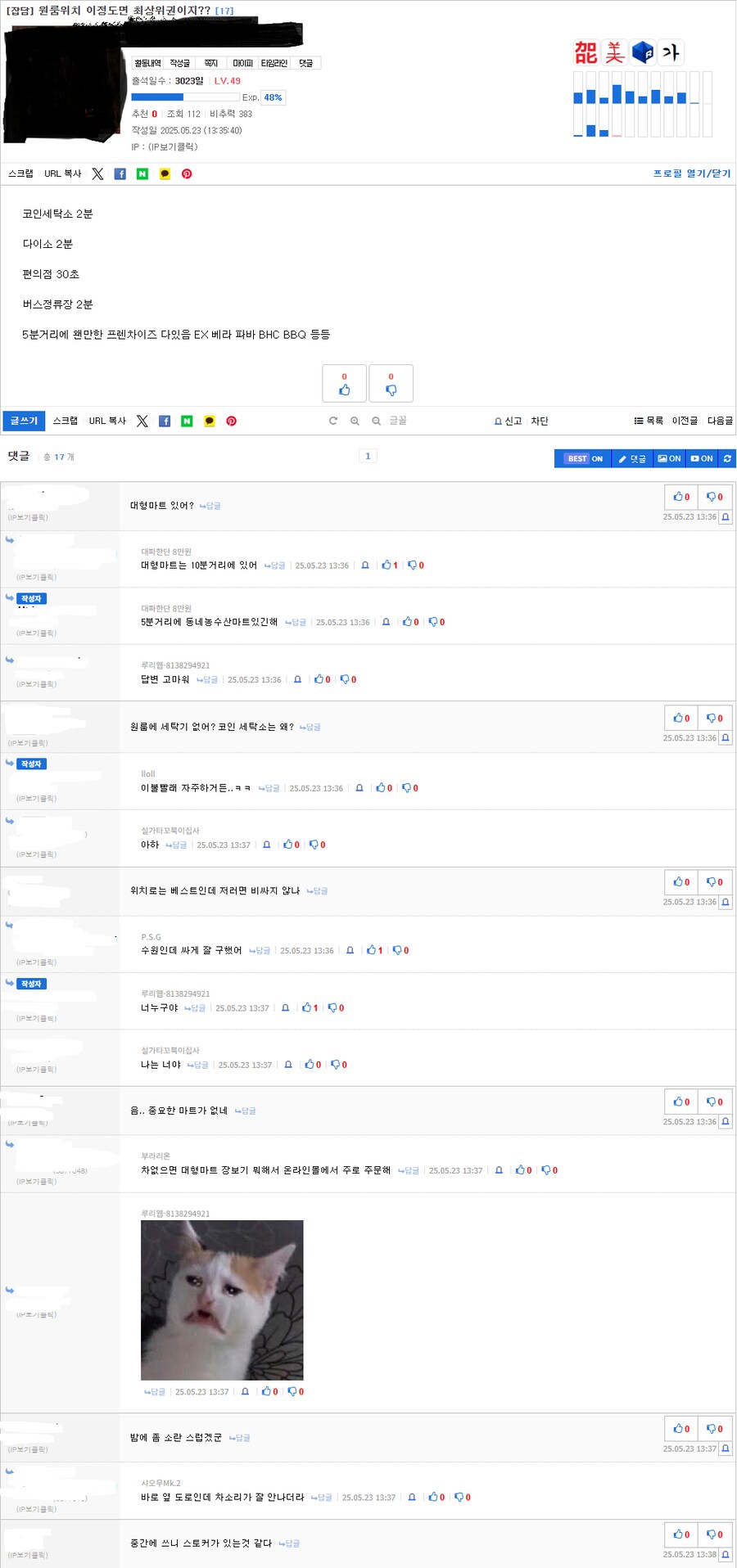Click URL 복사 under the profile

point(63,173)
